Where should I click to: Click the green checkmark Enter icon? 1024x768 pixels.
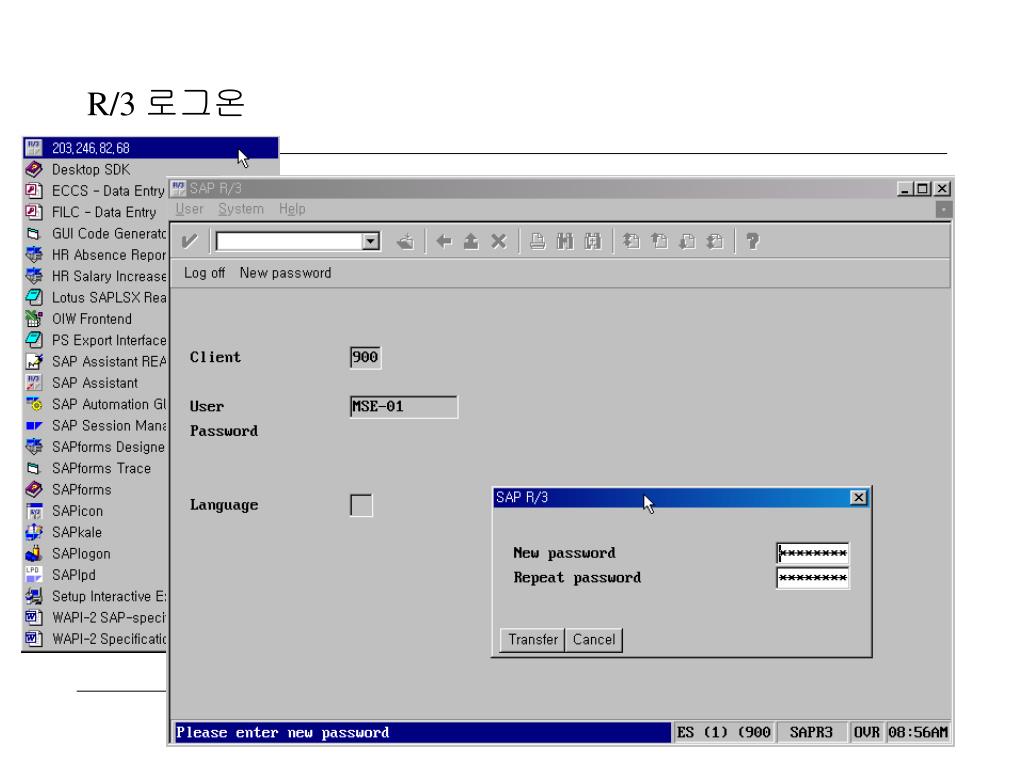190,242
